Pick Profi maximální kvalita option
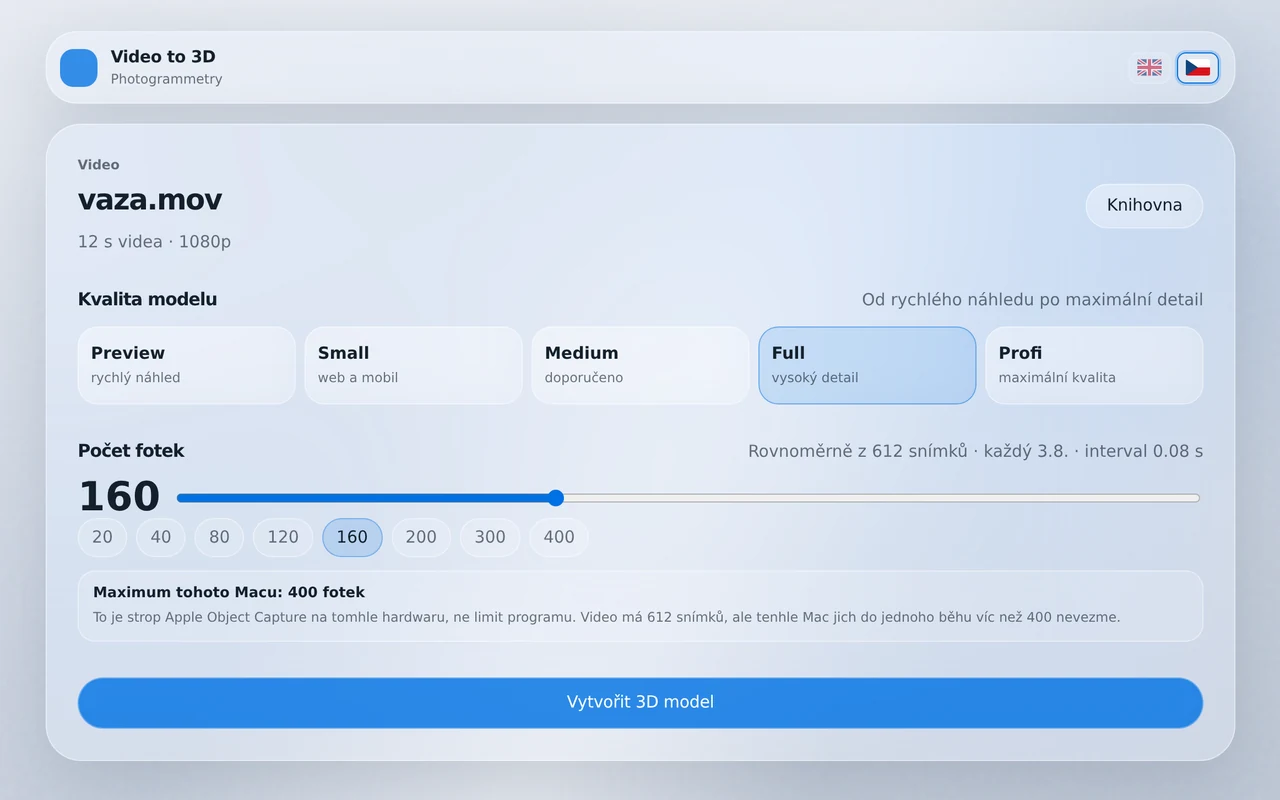The height and width of the screenshot is (800, 1280). (1094, 365)
